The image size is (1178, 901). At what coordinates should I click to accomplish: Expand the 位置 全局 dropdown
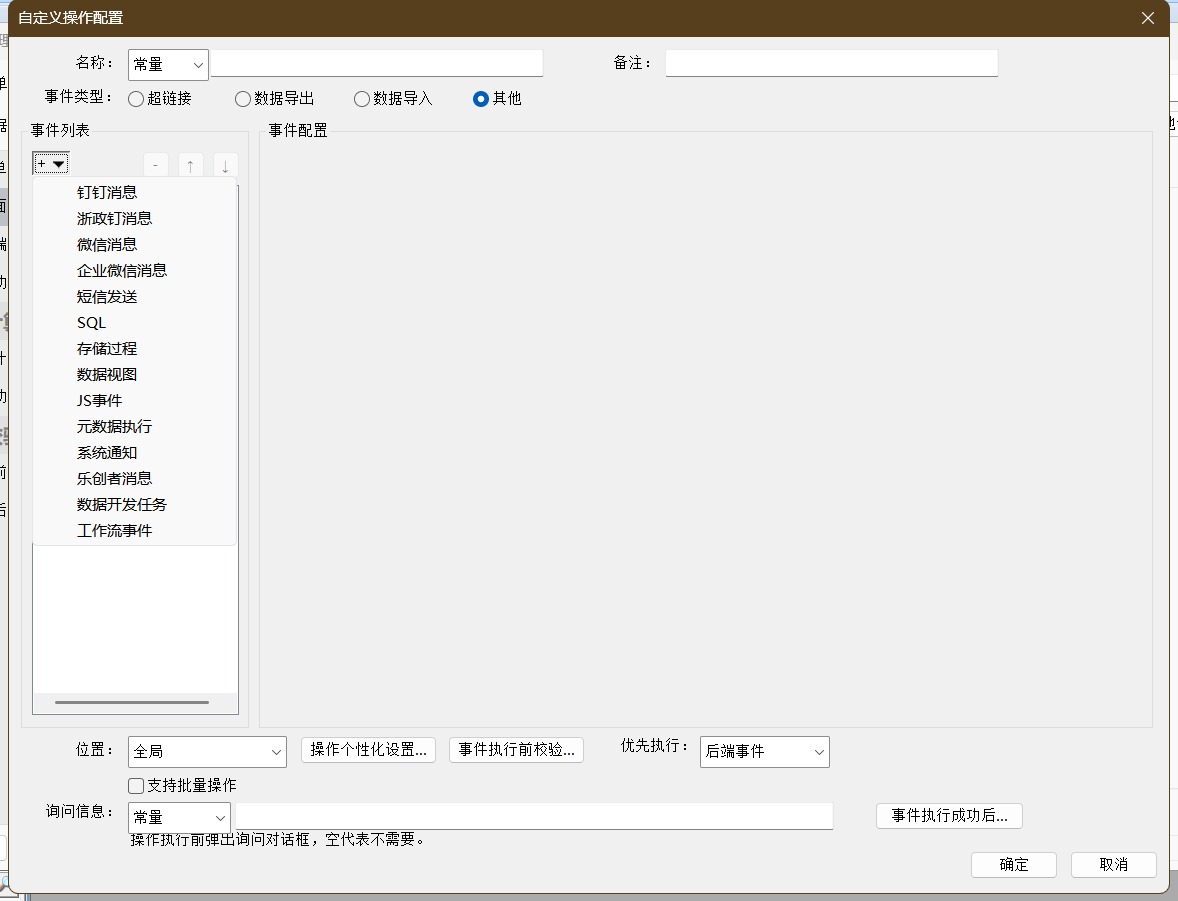(208, 751)
